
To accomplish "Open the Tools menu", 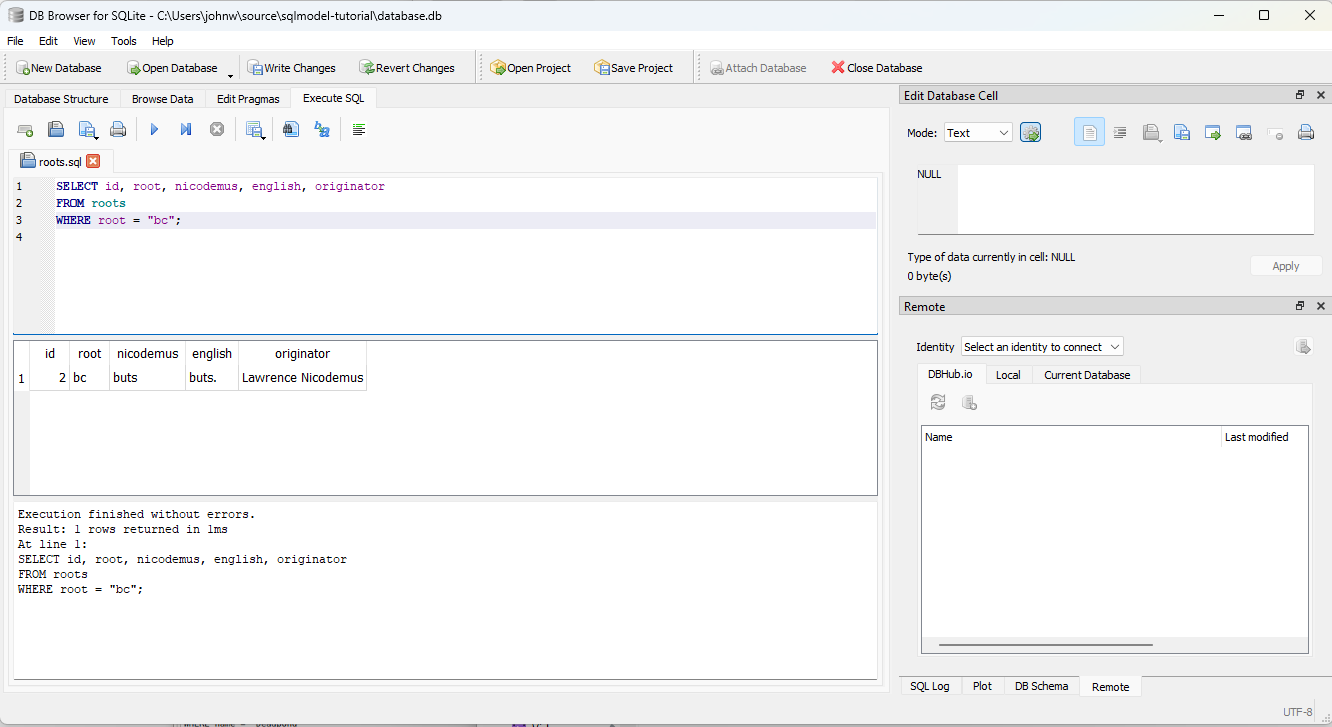I will click(x=123, y=41).
